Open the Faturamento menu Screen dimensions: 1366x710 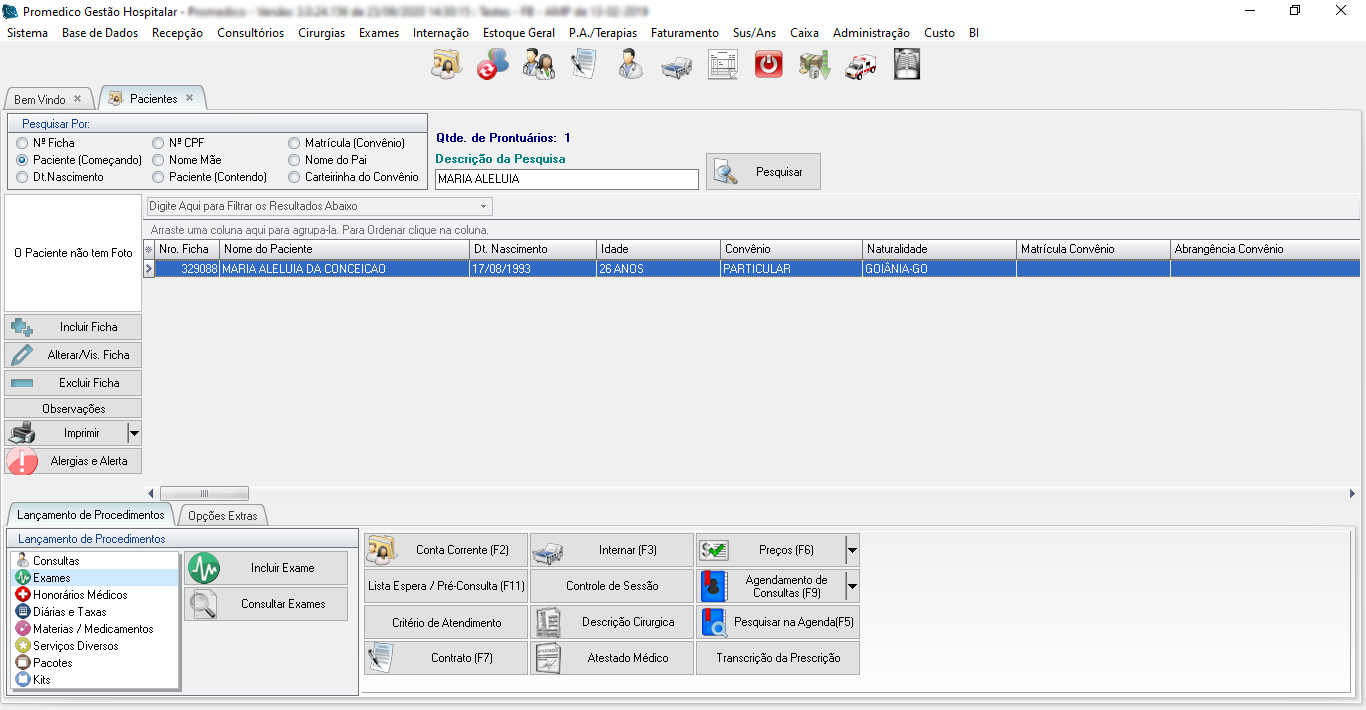[684, 33]
